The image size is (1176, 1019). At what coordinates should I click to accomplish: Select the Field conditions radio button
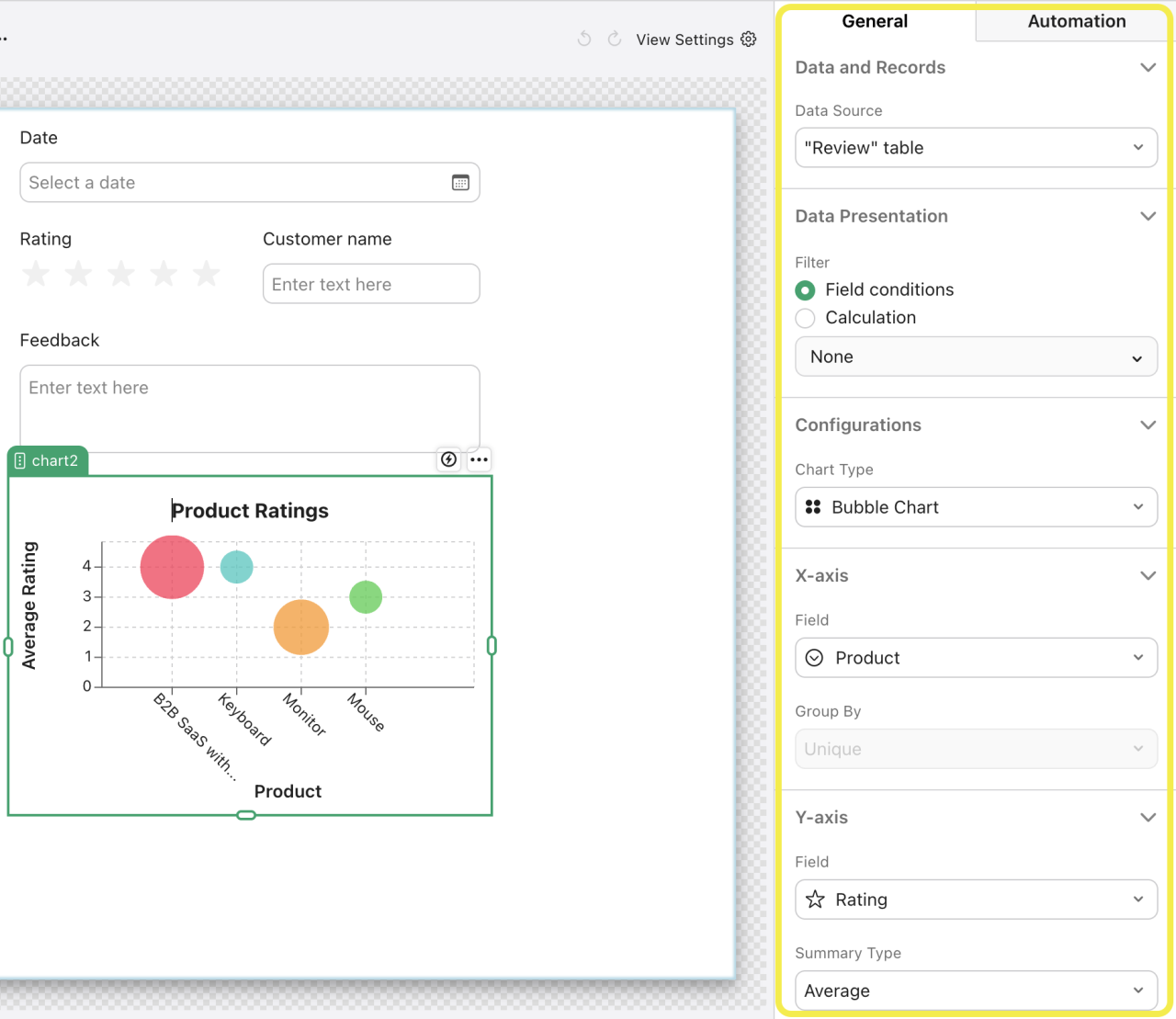tap(806, 290)
